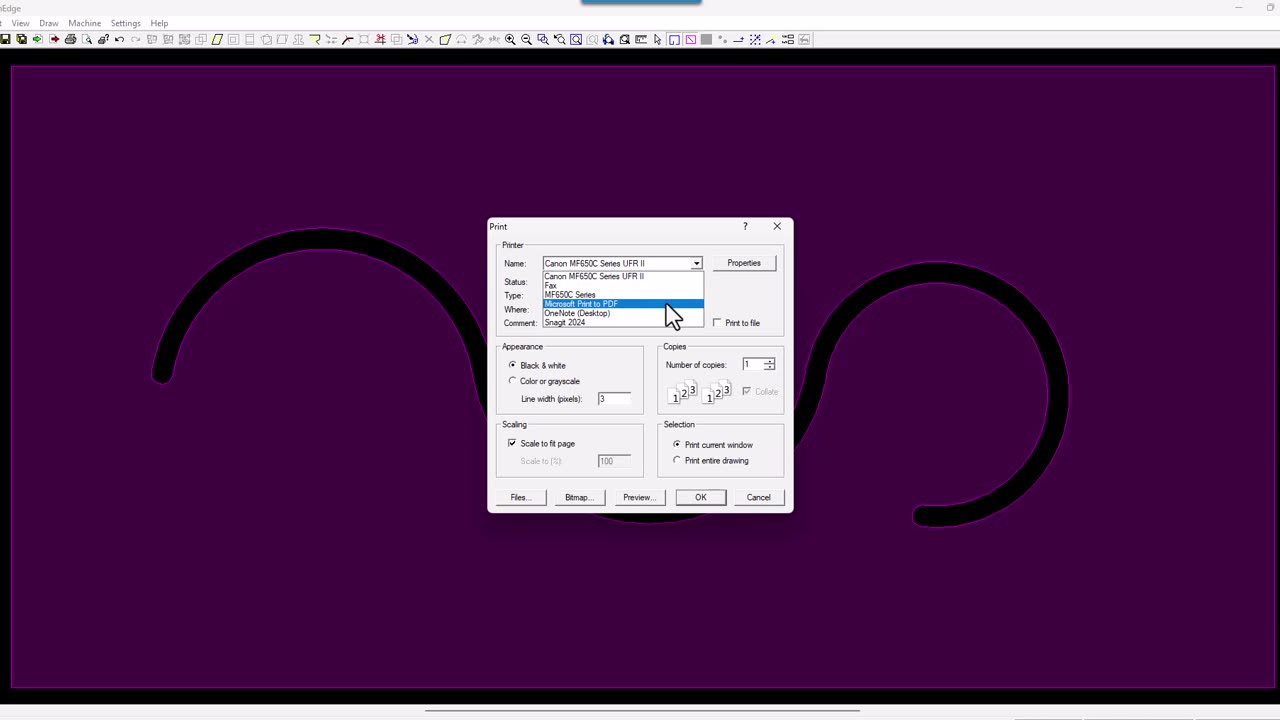Open the Settings menu
The width and height of the screenshot is (1280, 720).
pyautogui.click(x=125, y=23)
